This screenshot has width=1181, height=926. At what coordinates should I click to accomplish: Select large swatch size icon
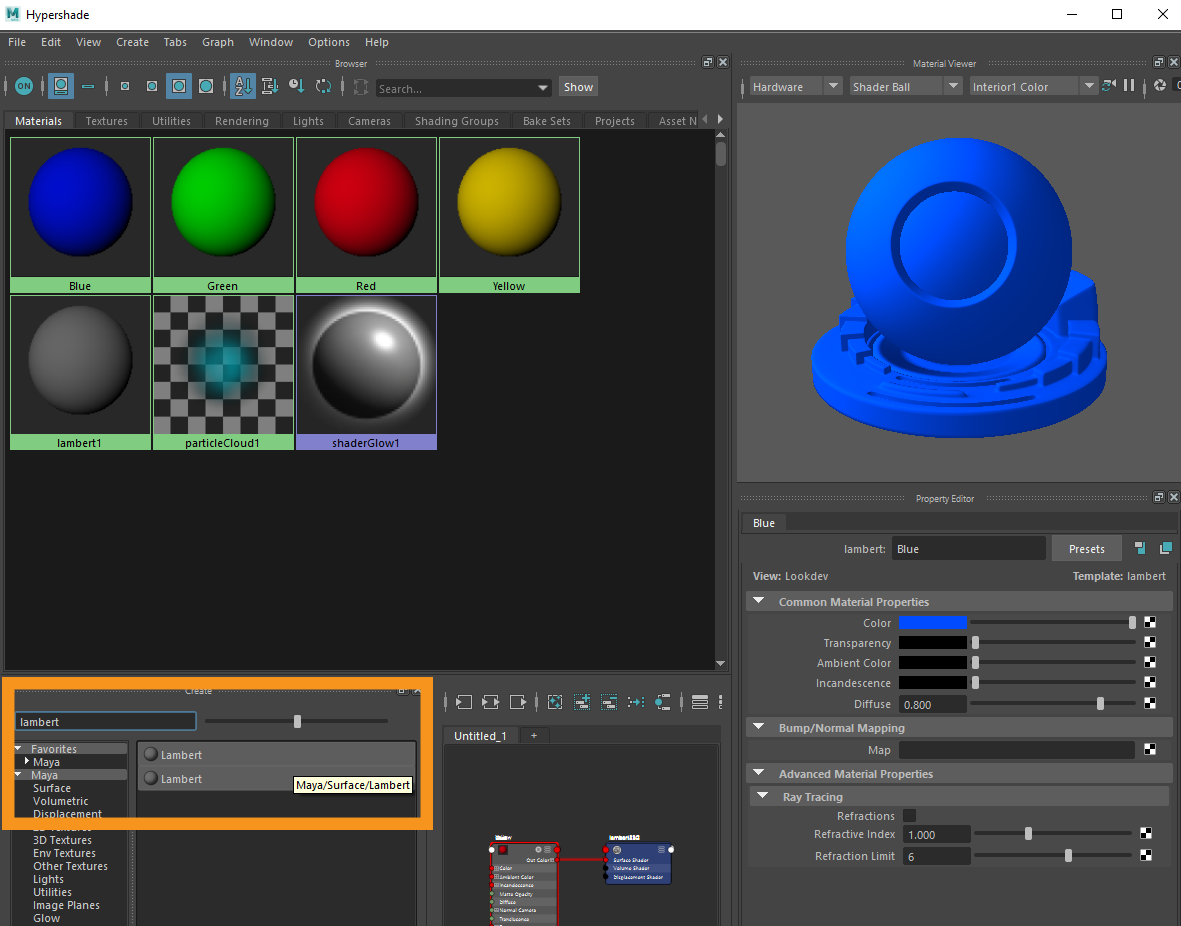[179, 87]
